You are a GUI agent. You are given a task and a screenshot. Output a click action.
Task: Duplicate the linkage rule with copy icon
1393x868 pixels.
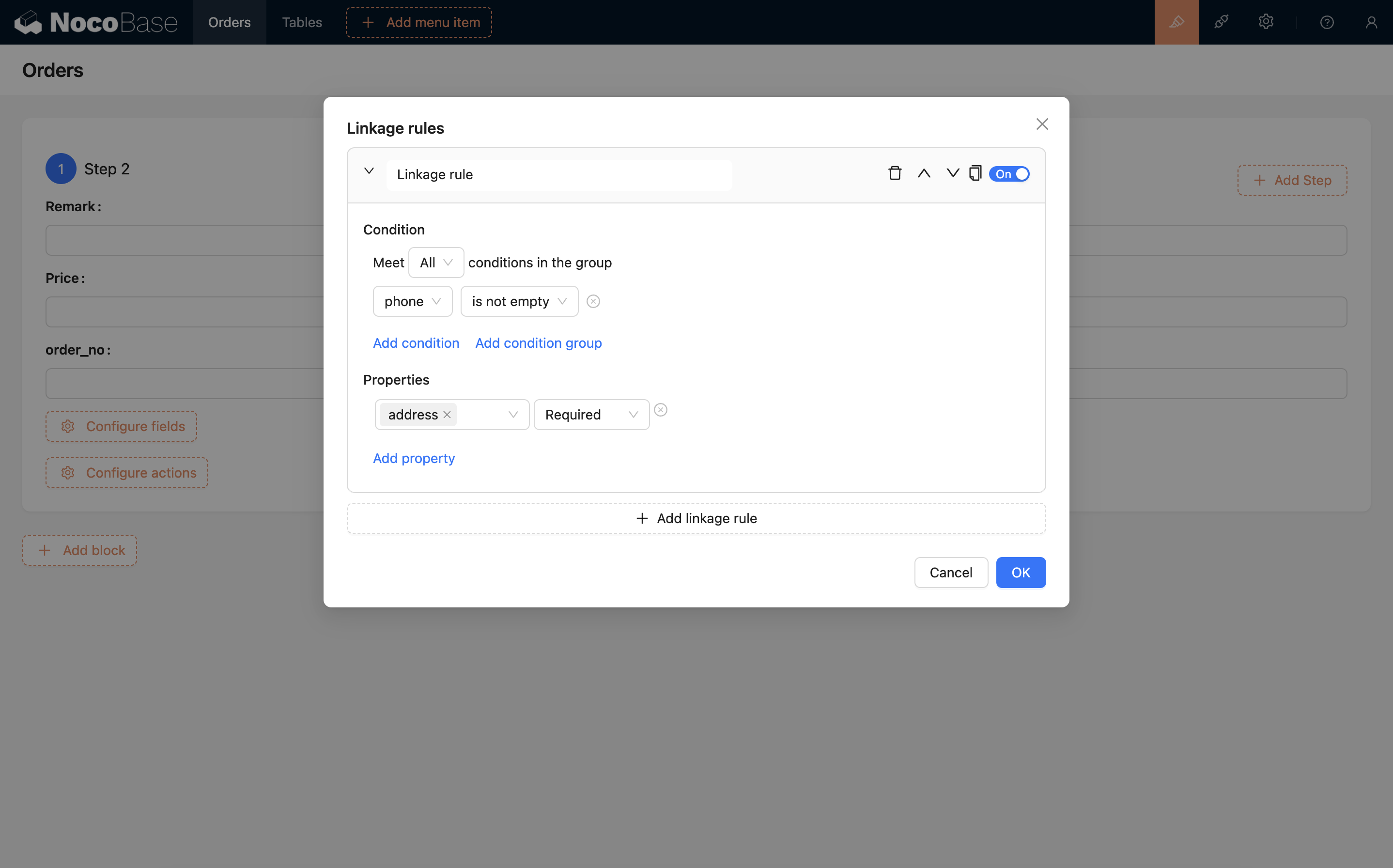tap(975, 173)
